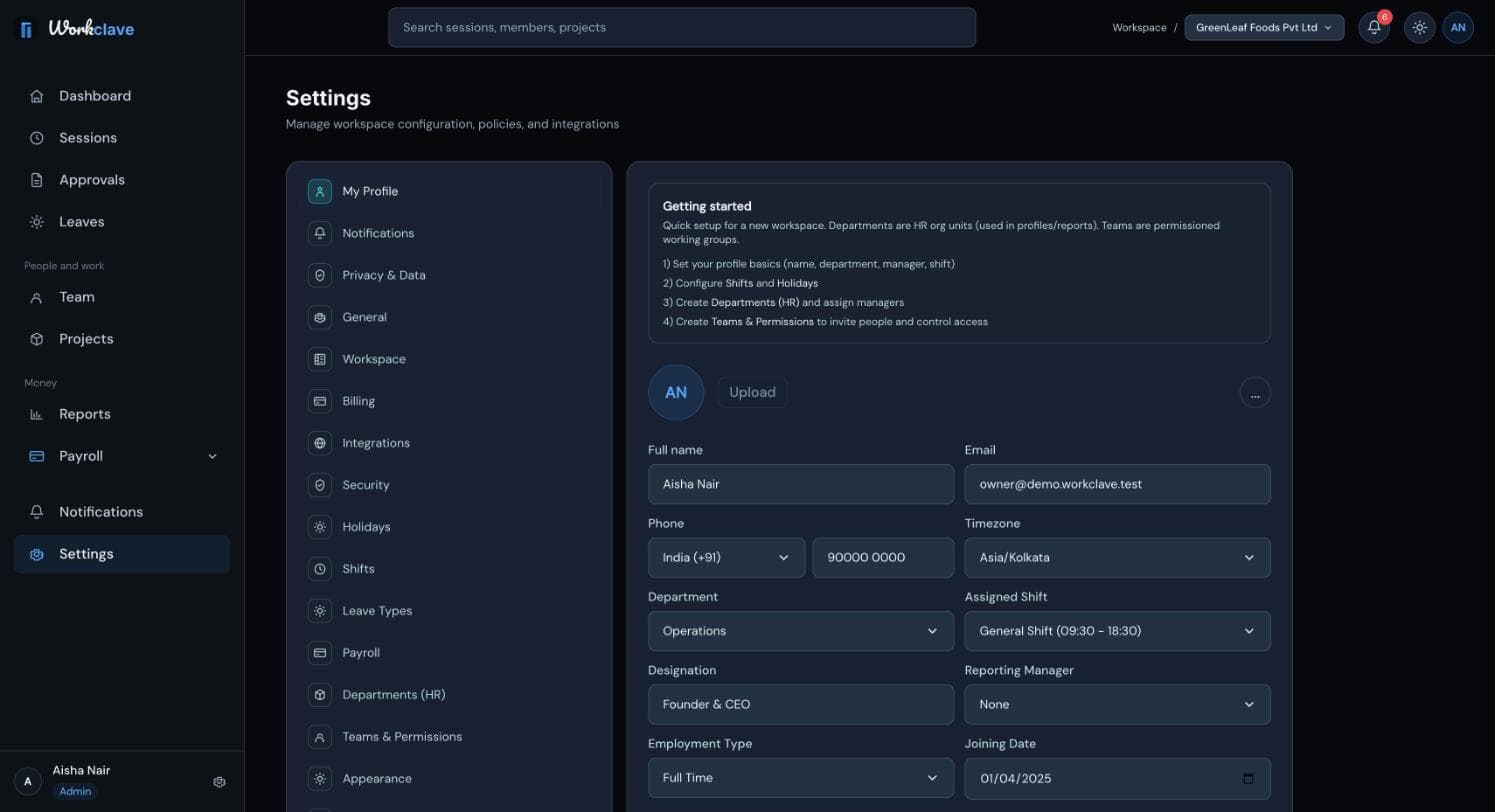The image size is (1495, 812).
Task: Open India (+91) country code dropdown
Action: point(726,558)
